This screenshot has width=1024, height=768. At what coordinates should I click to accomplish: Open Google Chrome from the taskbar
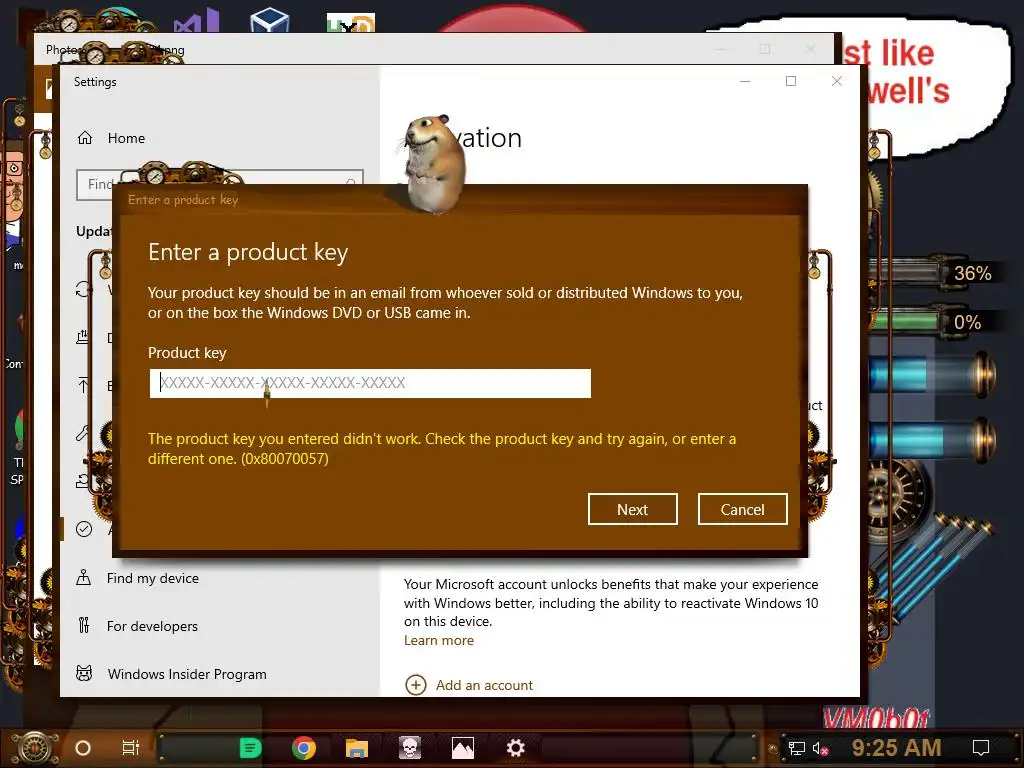coord(304,748)
